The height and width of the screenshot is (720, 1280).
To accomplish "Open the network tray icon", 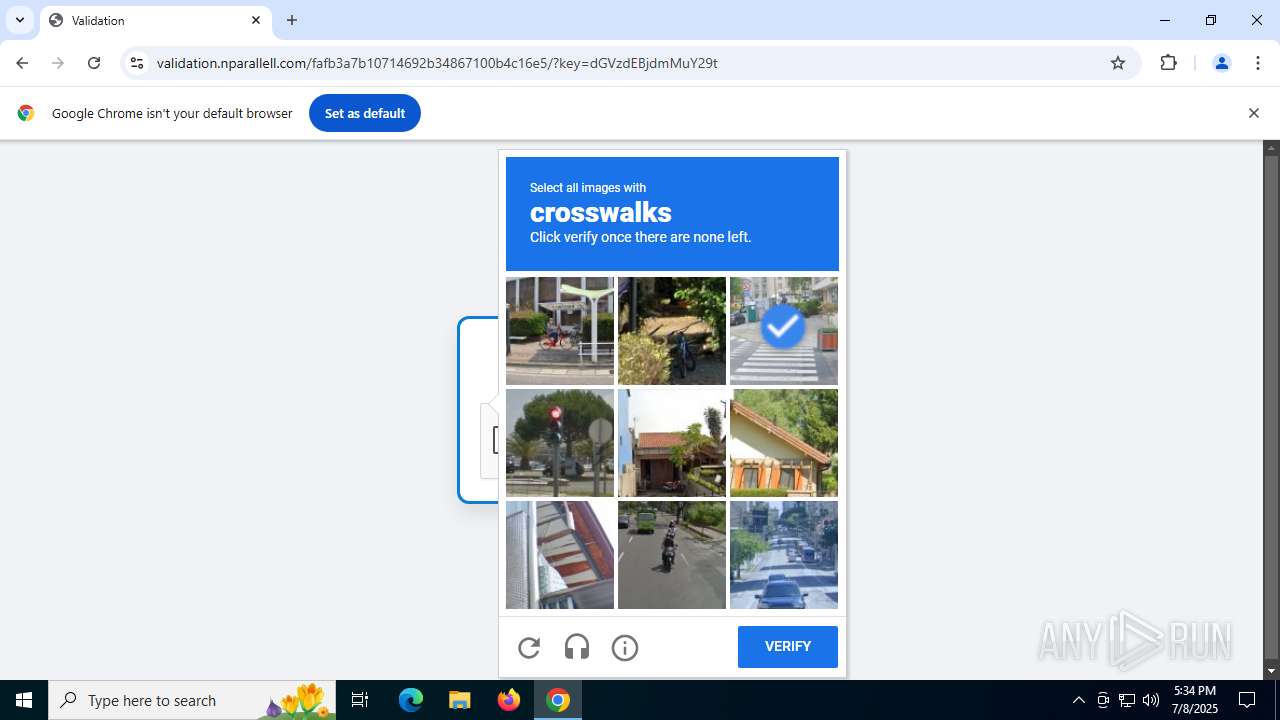I will [x=1127, y=700].
